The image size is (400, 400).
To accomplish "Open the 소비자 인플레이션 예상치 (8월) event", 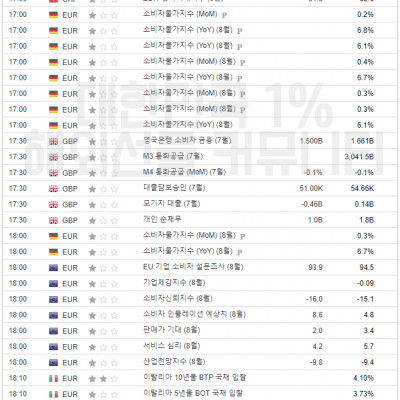I will click(x=194, y=314).
